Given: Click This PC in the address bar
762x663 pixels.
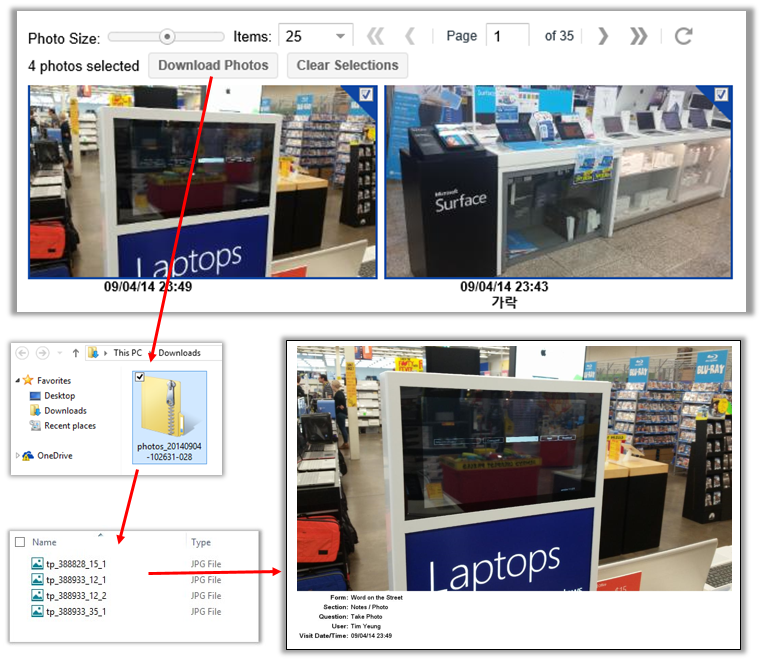Looking at the screenshot, I should tap(128, 353).
